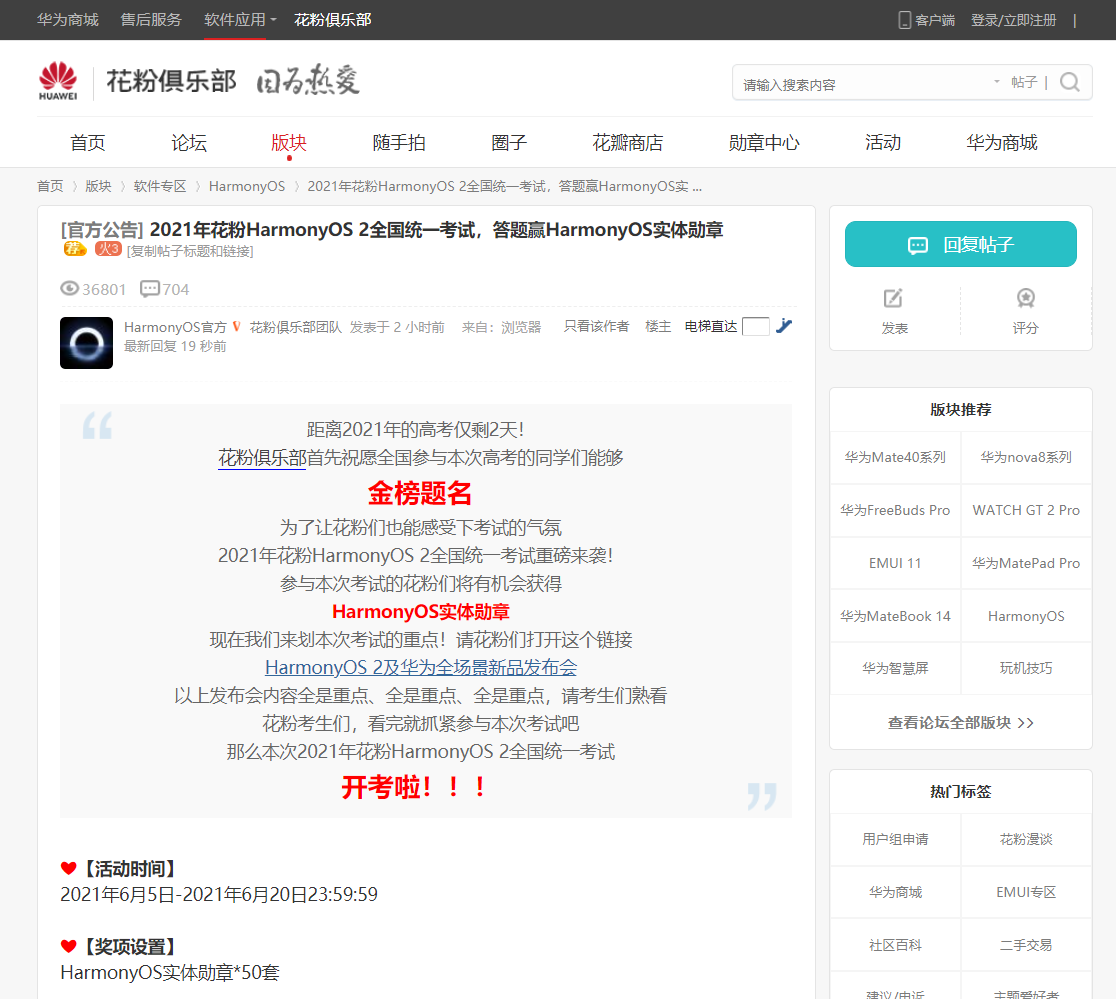
Task: Click the 发表 edit icon
Action: click(893, 298)
